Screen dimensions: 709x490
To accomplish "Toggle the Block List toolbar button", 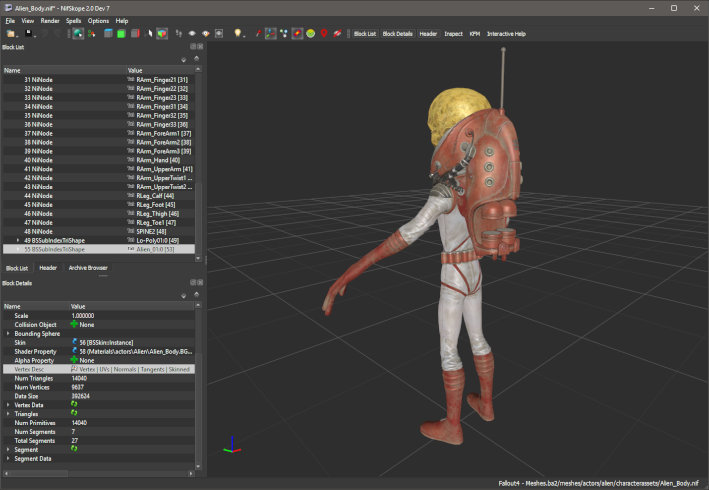I will click(365, 34).
